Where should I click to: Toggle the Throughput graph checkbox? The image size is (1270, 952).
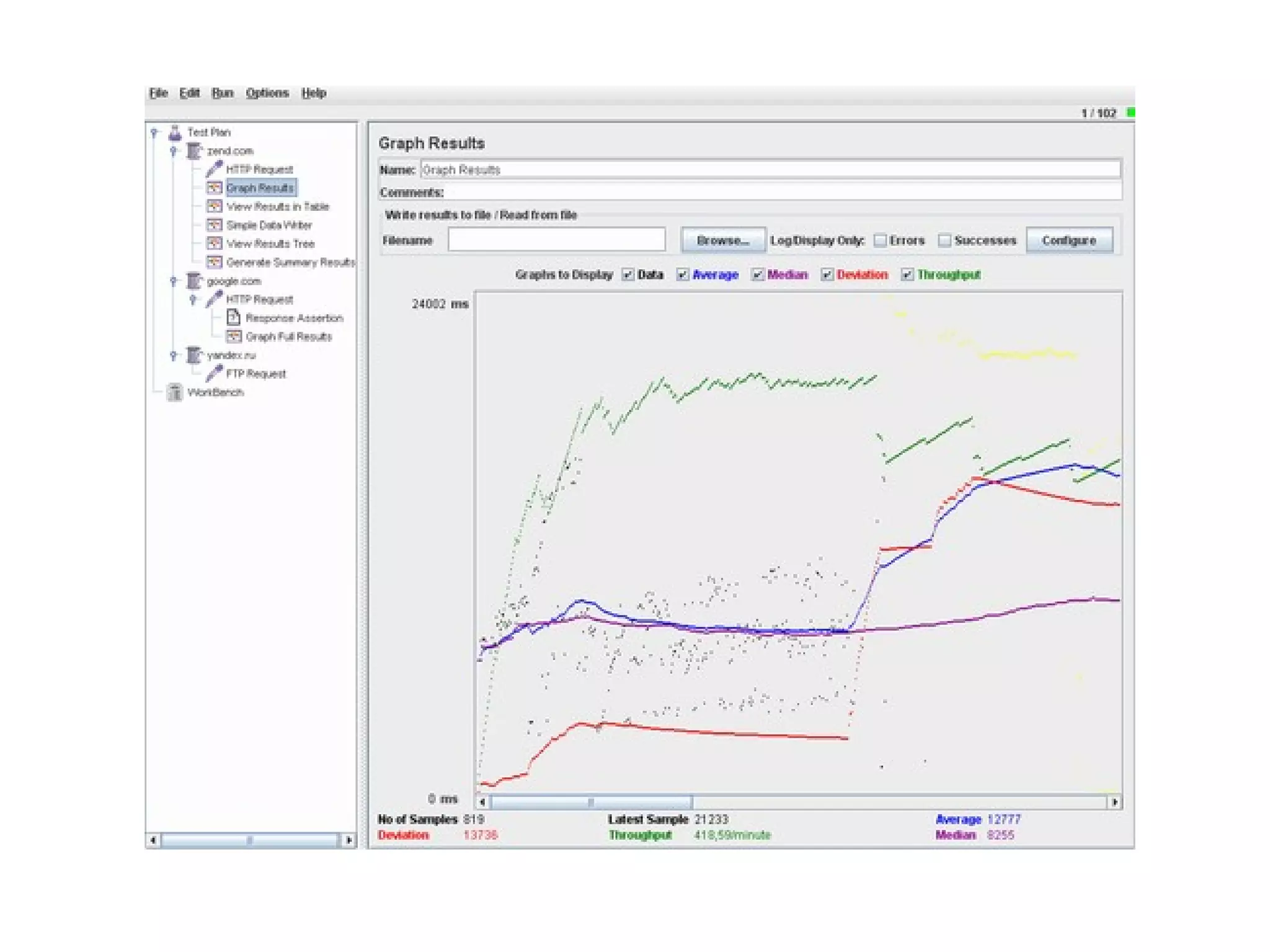coord(907,275)
